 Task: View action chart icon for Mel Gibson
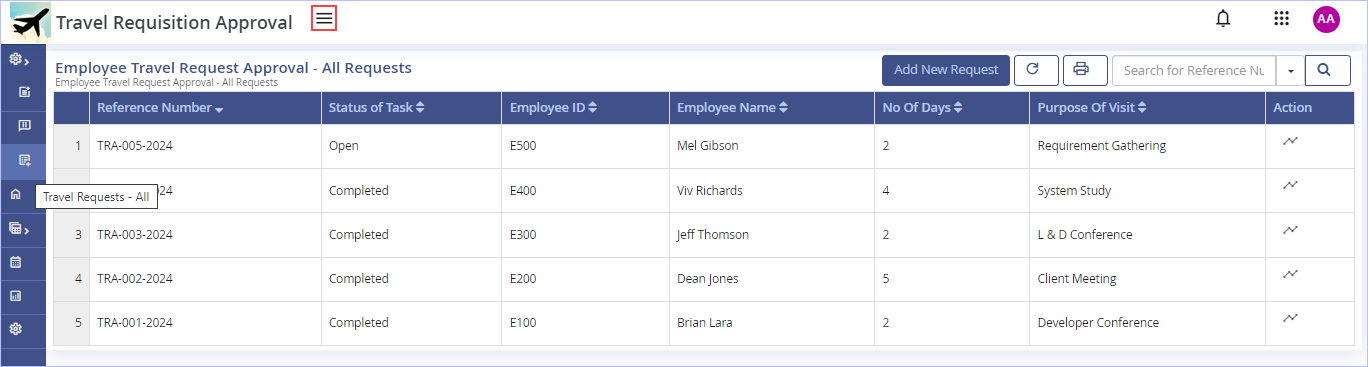[x=1291, y=141]
